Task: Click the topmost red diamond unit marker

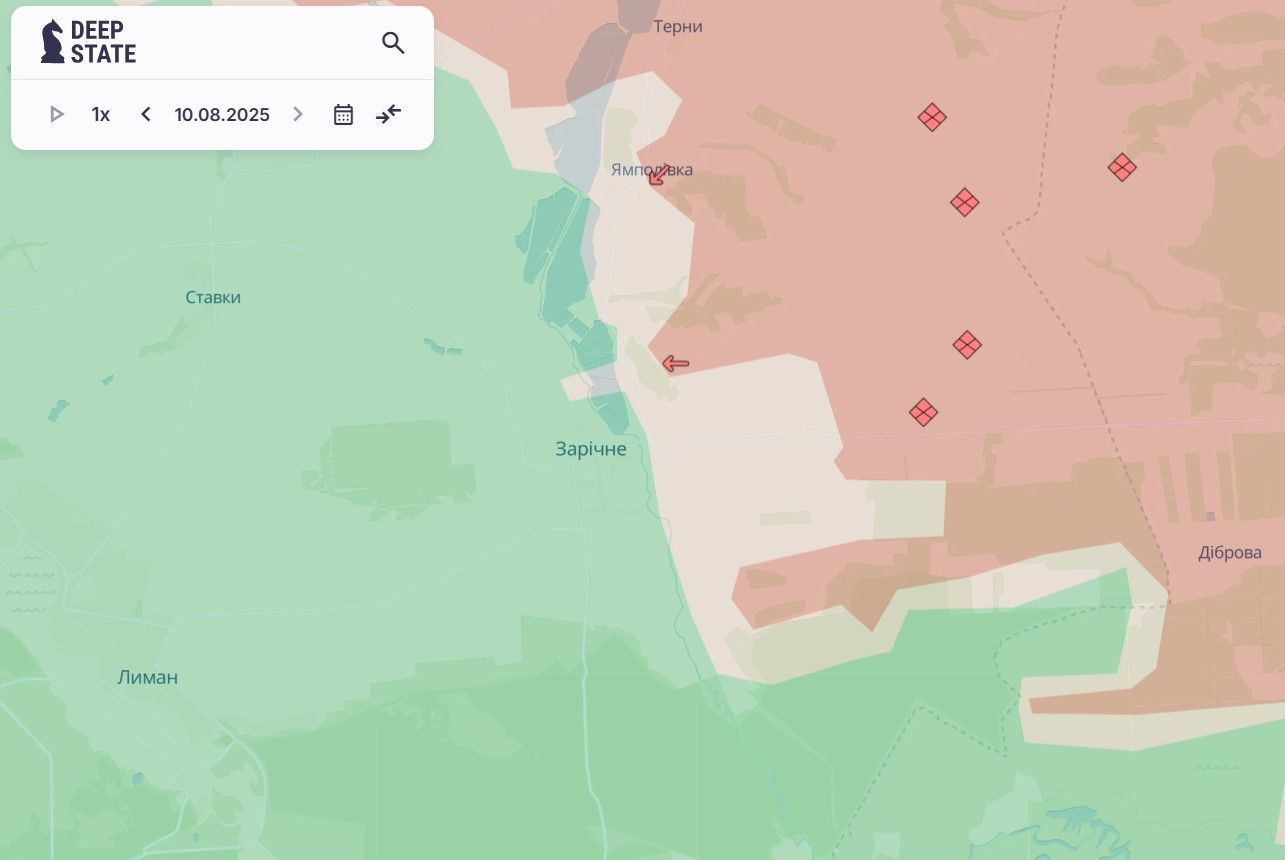Action: pos(932,117)
